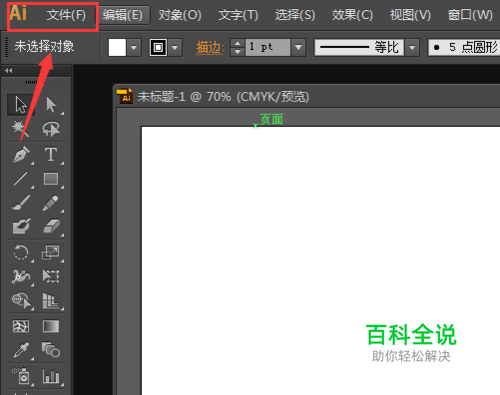Open the 文字(T) menu
500x395 pixels.
click(x=238, y=15)
